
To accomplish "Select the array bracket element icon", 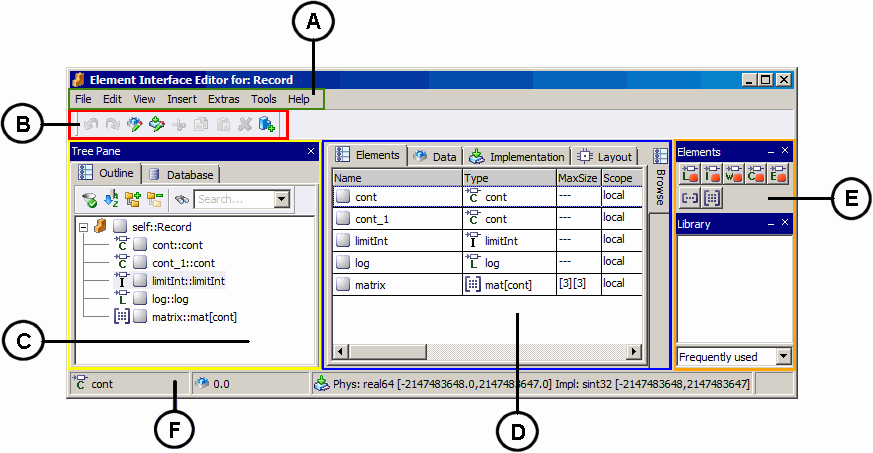I will point(690,198).
